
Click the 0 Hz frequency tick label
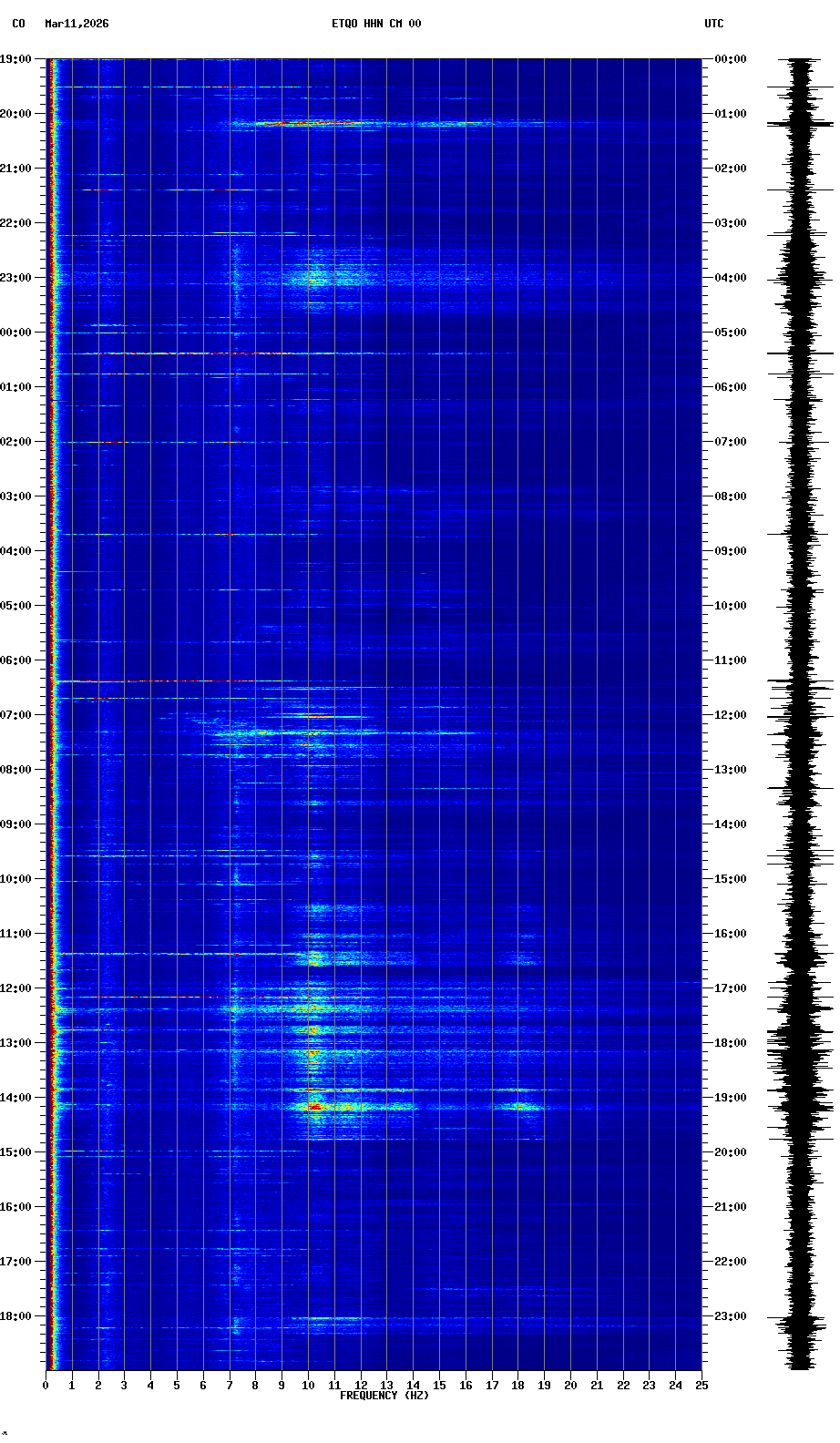click(46, 1386)
